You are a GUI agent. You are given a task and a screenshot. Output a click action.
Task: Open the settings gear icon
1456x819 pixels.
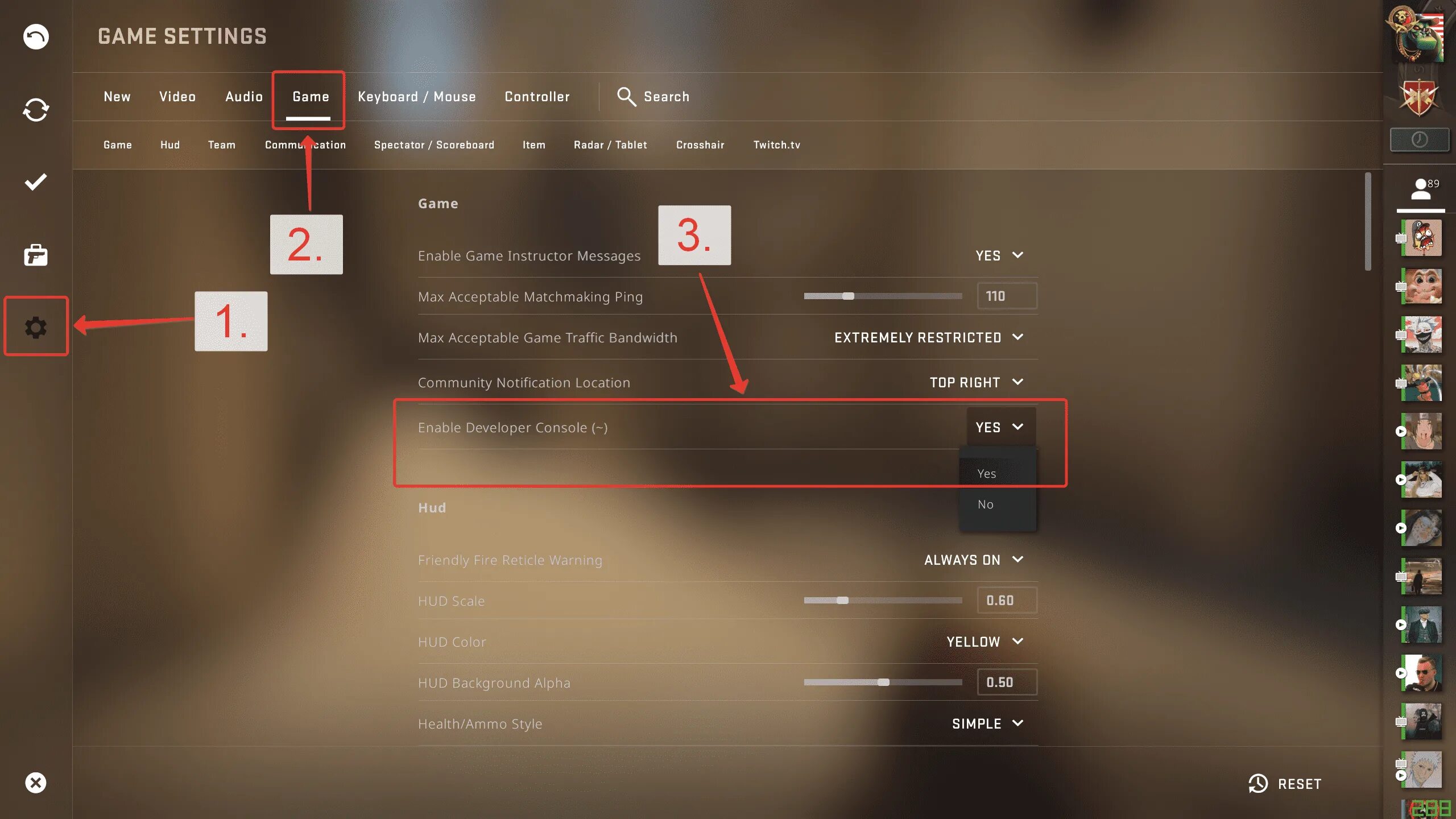(x=36, y=327)
